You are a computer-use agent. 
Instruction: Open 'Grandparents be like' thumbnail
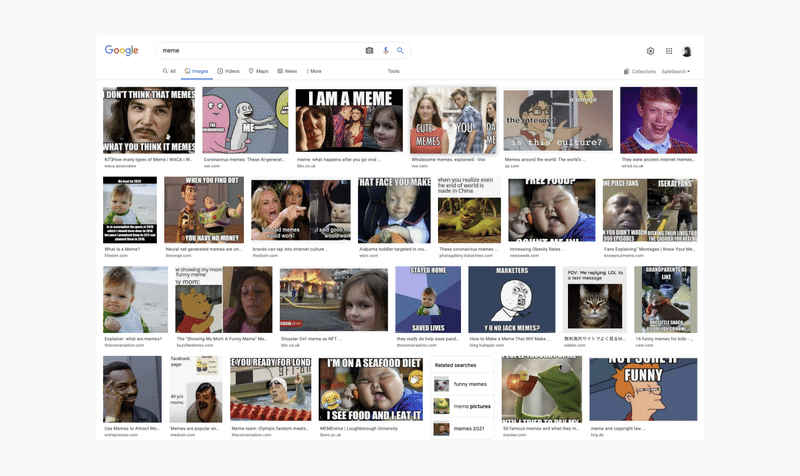(x=666, y=299)
